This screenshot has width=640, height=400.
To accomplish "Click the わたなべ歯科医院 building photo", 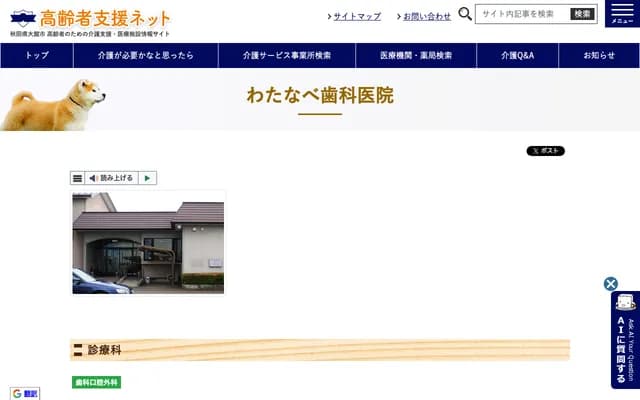I will (x=148, y=243).
